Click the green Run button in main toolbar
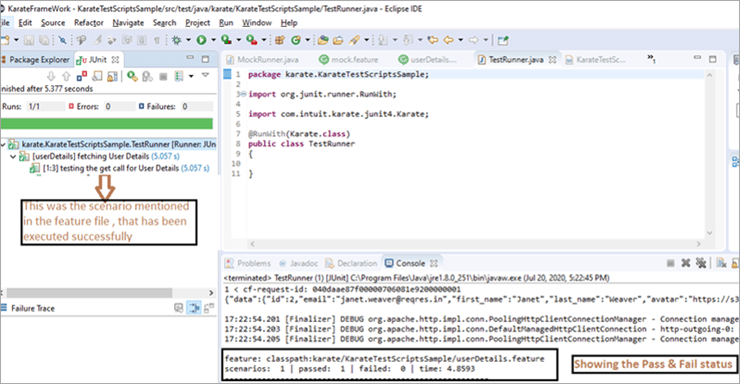The height and width of the screenshot is (384, 740). pyautogui.click(x=202, y=40)
